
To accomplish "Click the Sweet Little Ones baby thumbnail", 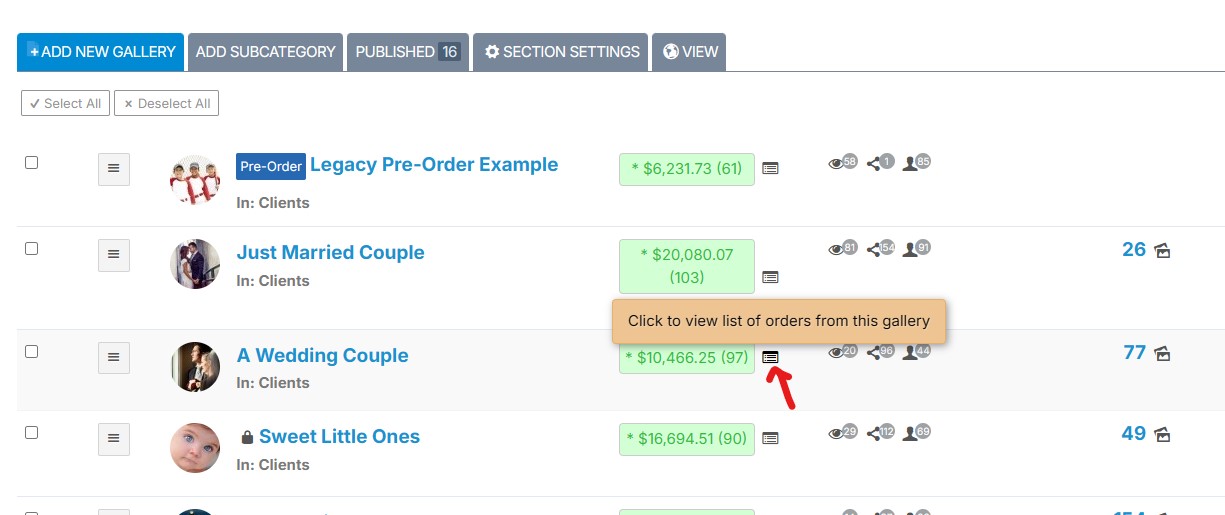I will point(195,448).
